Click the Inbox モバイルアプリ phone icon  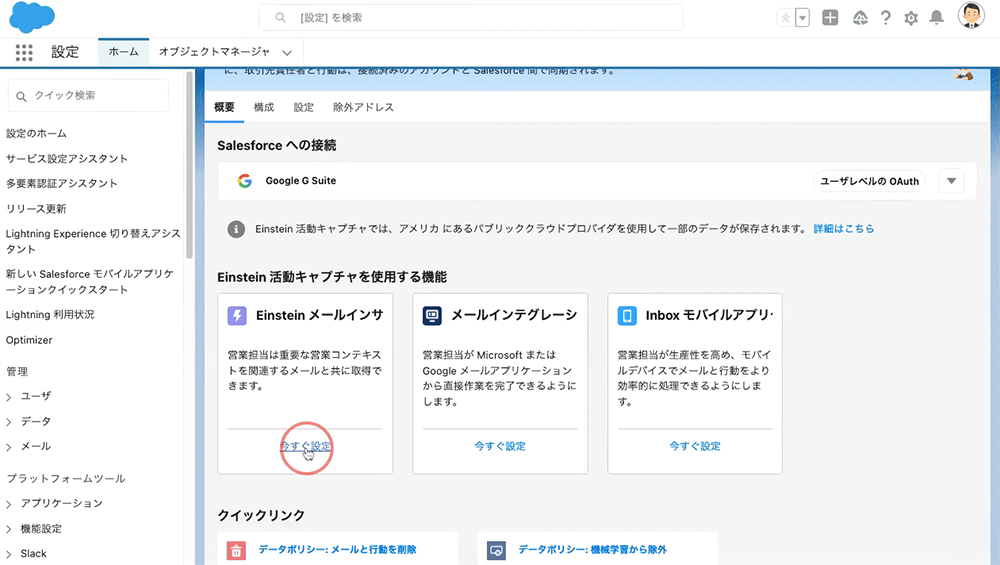[x=627, y=316]
